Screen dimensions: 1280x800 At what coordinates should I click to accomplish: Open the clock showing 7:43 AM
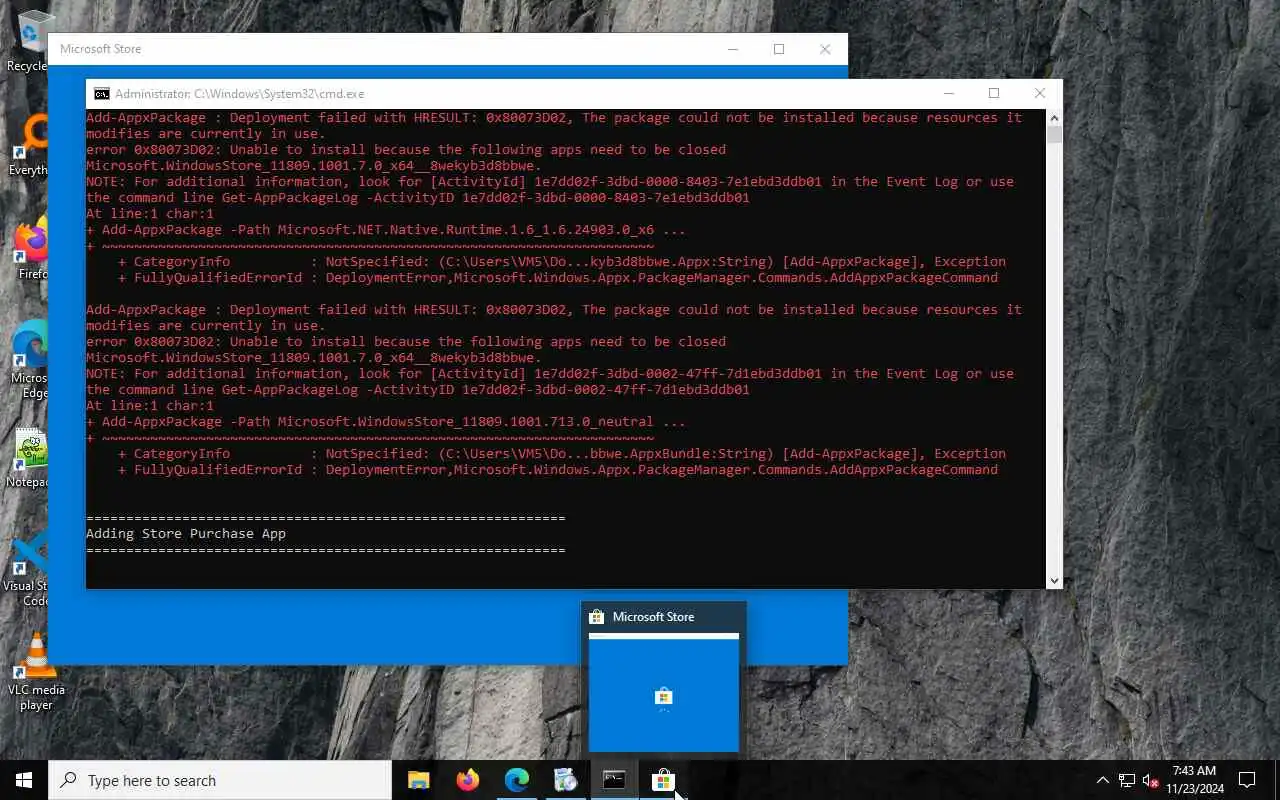pyautogui.click(x=1195, y=780)
